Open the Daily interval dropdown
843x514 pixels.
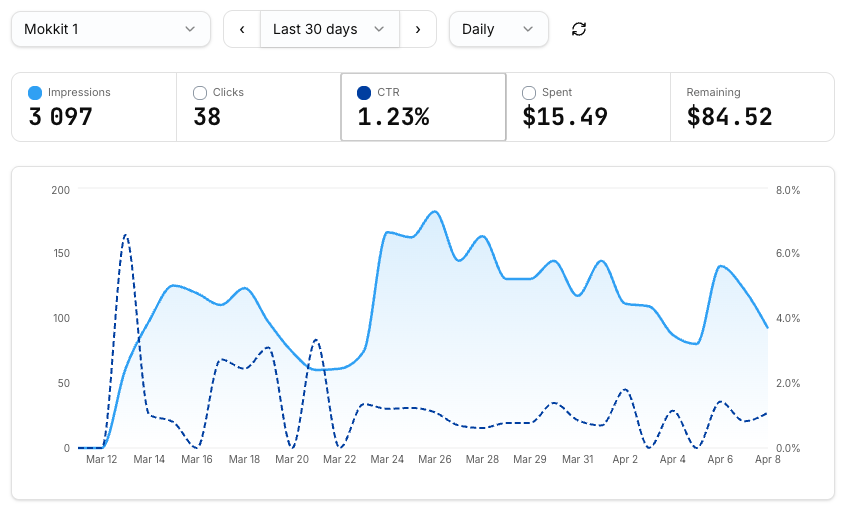coord(498,29)
